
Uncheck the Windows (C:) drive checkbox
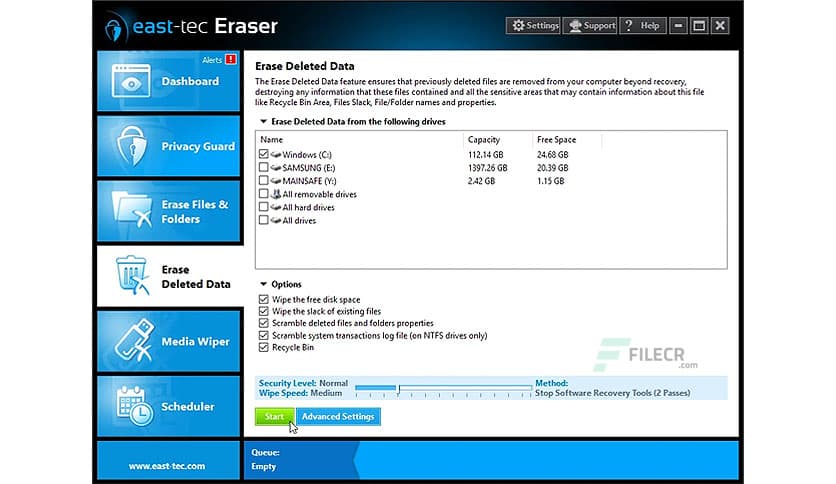click(x=263, y=154)
